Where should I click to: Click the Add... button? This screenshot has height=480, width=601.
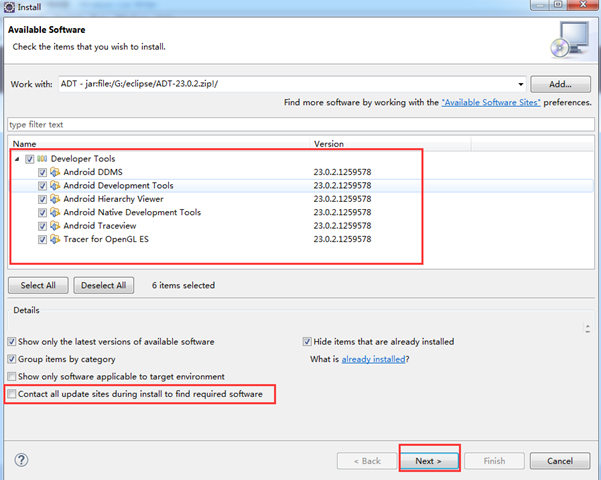point(560,84)
